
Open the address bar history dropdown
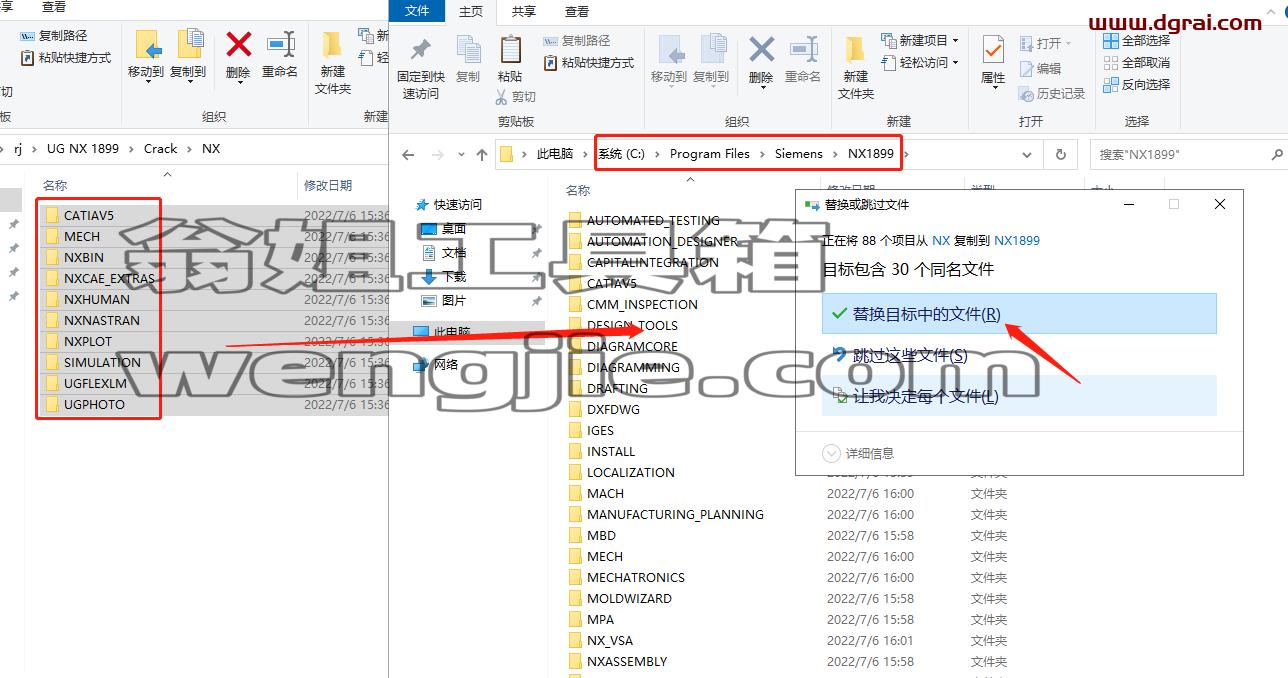coord(1027,154)
